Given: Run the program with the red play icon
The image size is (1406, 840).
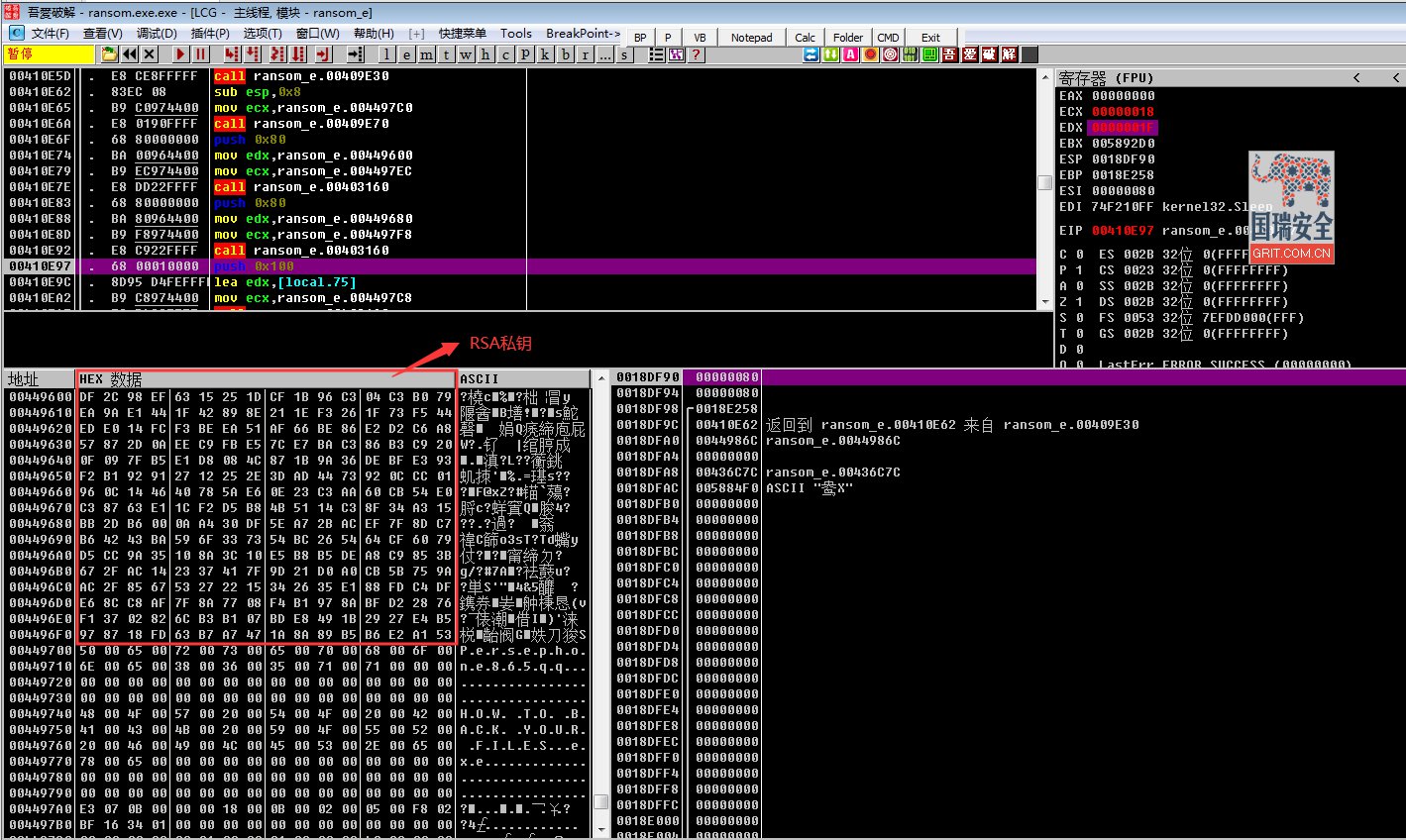Looking at the screenshot, I should click(x=180, y=54).
